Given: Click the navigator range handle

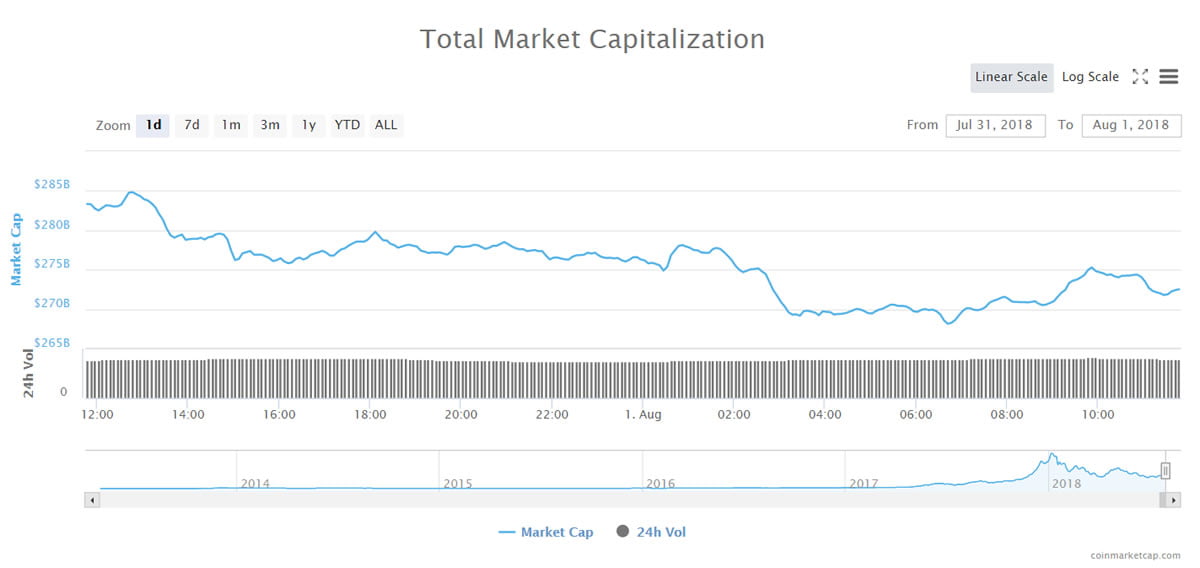Looking at the screenshot, I should (1165, 471).
